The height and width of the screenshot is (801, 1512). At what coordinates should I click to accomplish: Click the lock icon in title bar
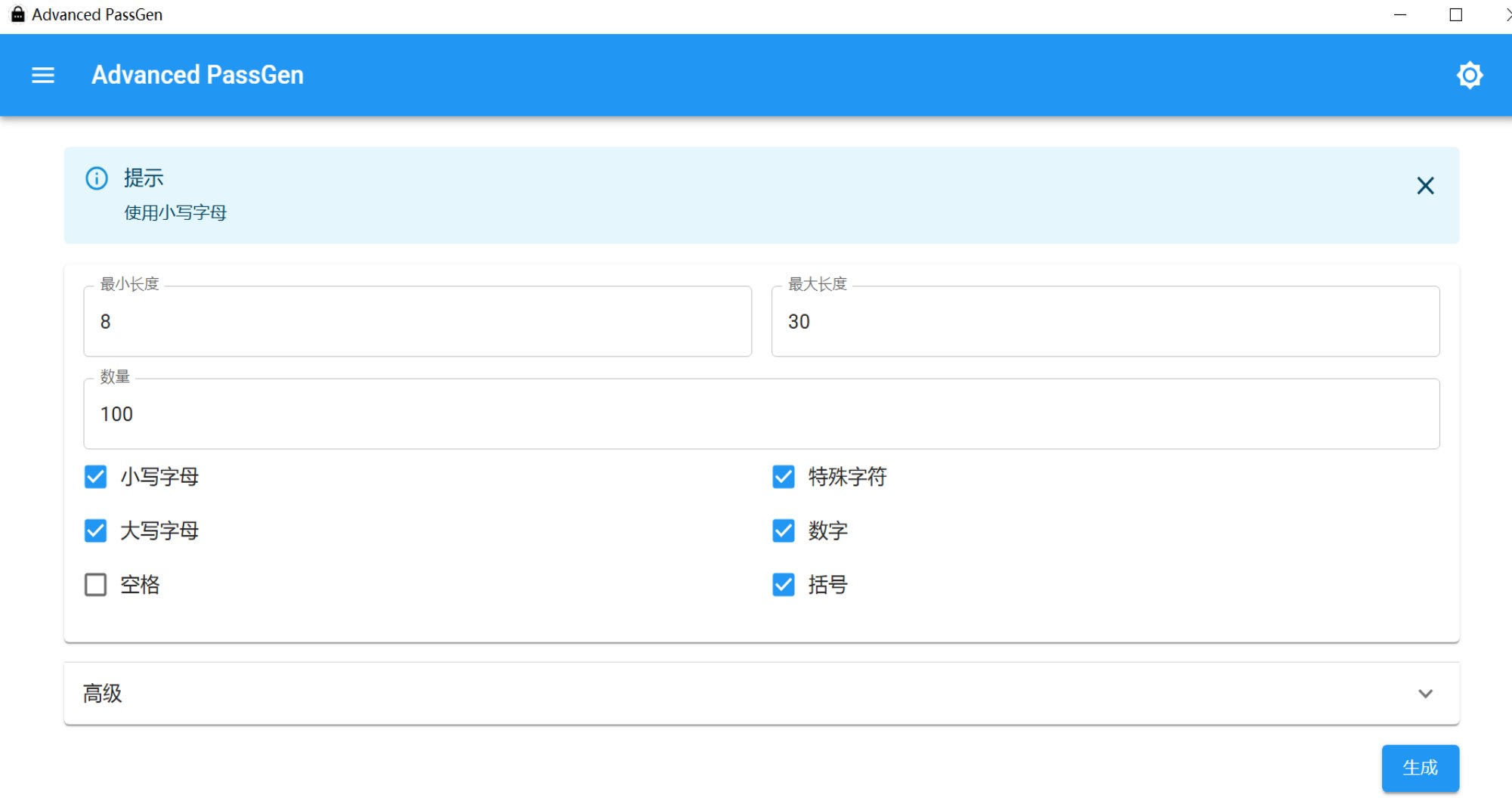pos(17,14)
